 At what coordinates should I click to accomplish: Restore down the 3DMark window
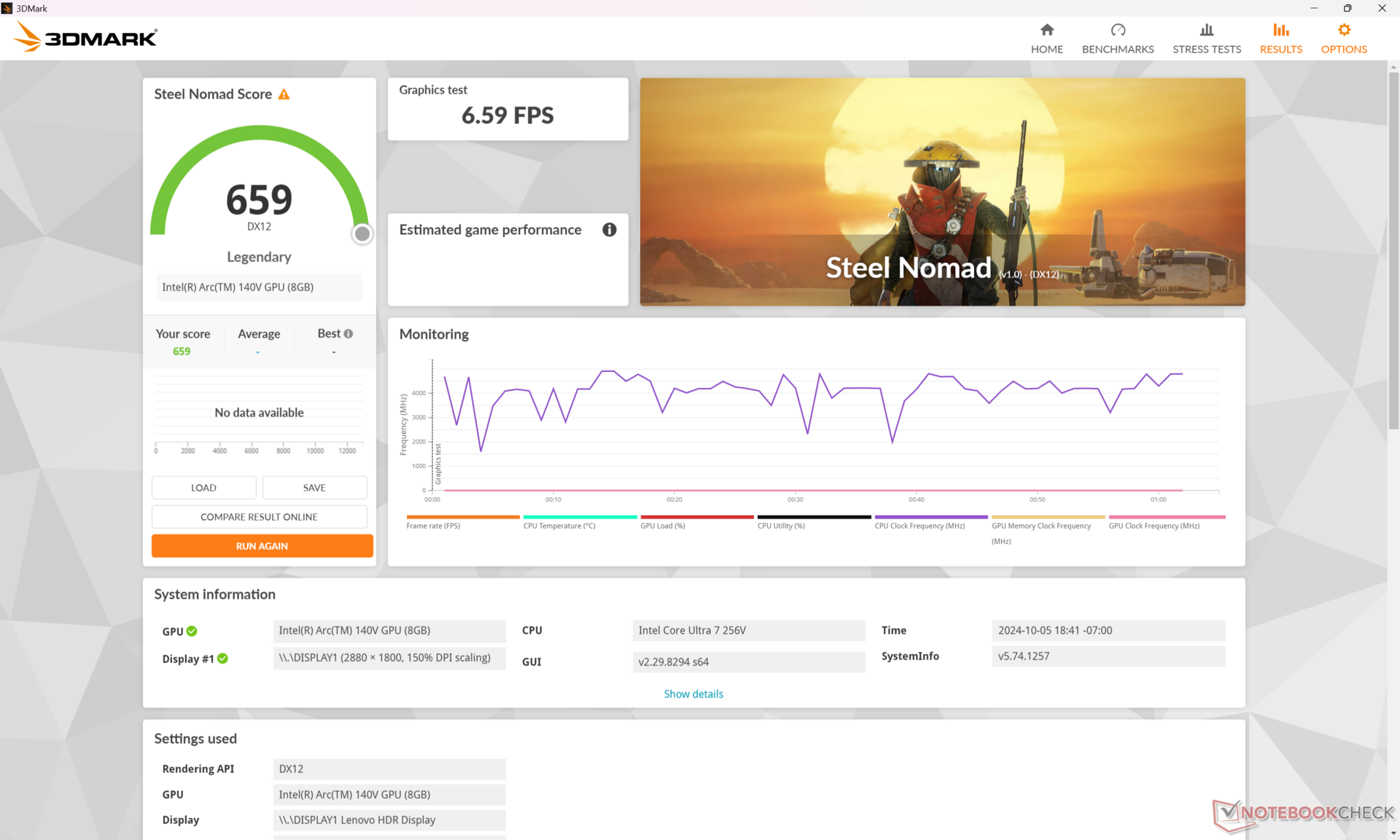(1347, 8)
